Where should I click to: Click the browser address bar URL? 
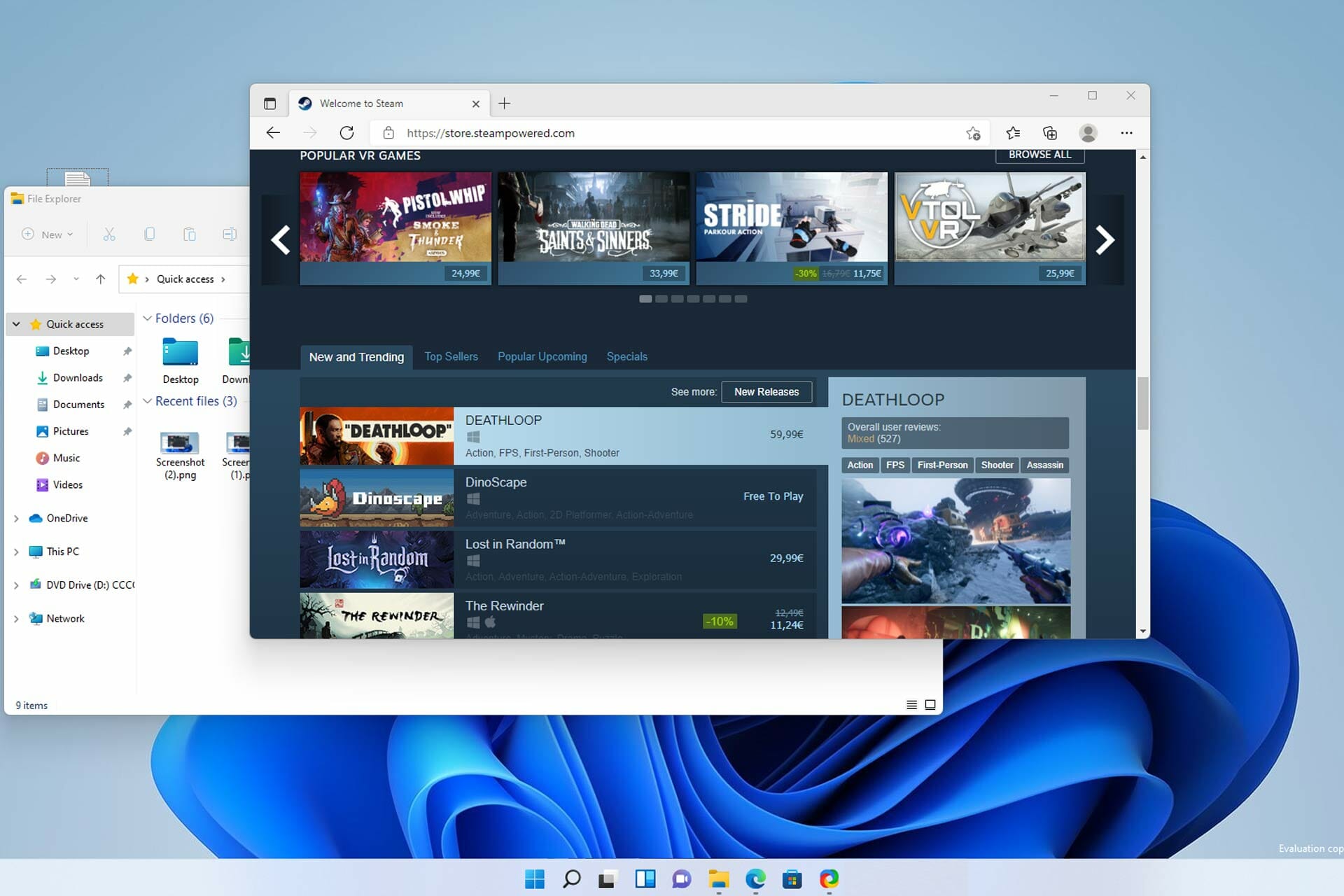click(490, 133)
